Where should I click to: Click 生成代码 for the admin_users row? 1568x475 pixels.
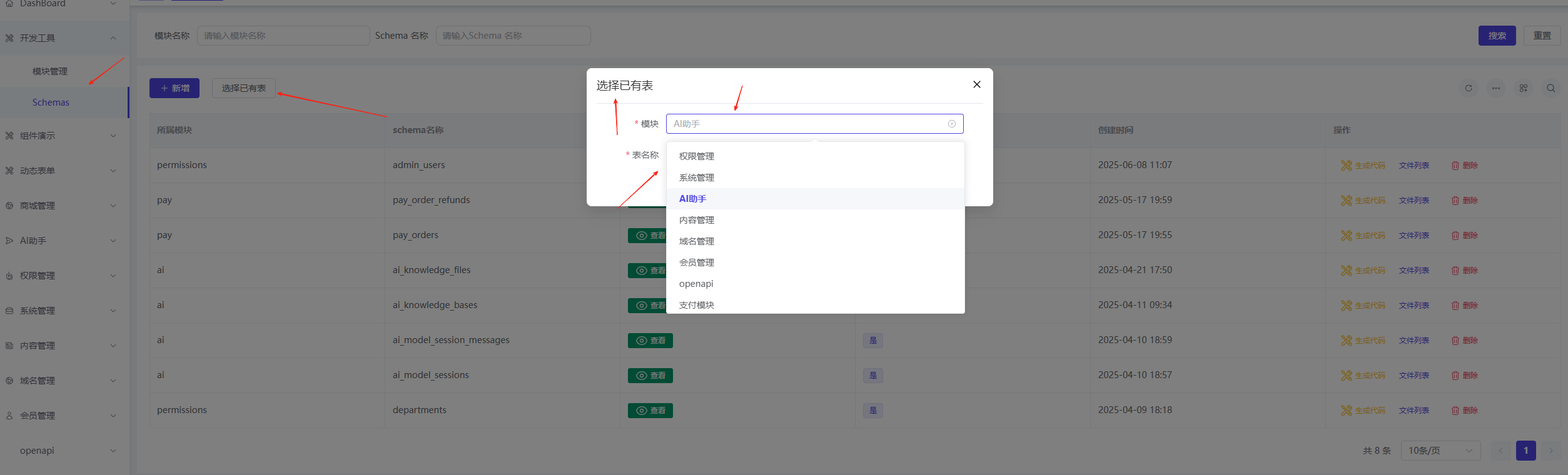click(1363, 166)
